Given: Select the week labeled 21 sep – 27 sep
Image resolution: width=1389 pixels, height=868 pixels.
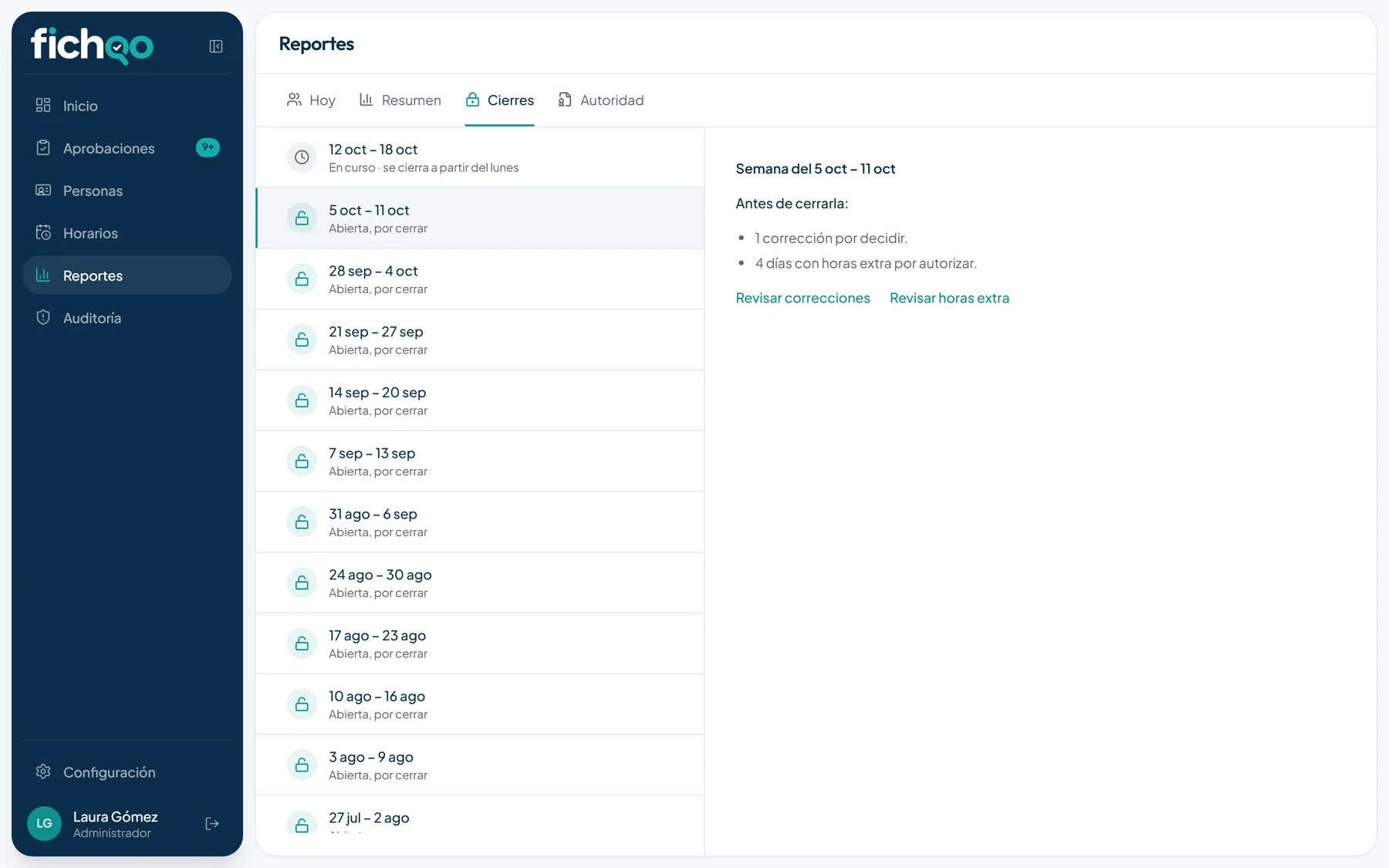Looking at the screenshot, I should (x=480, y=340).
